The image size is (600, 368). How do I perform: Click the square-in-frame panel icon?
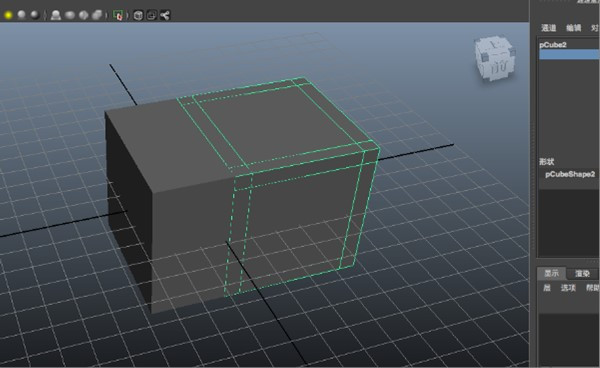(x=152, y=15)
